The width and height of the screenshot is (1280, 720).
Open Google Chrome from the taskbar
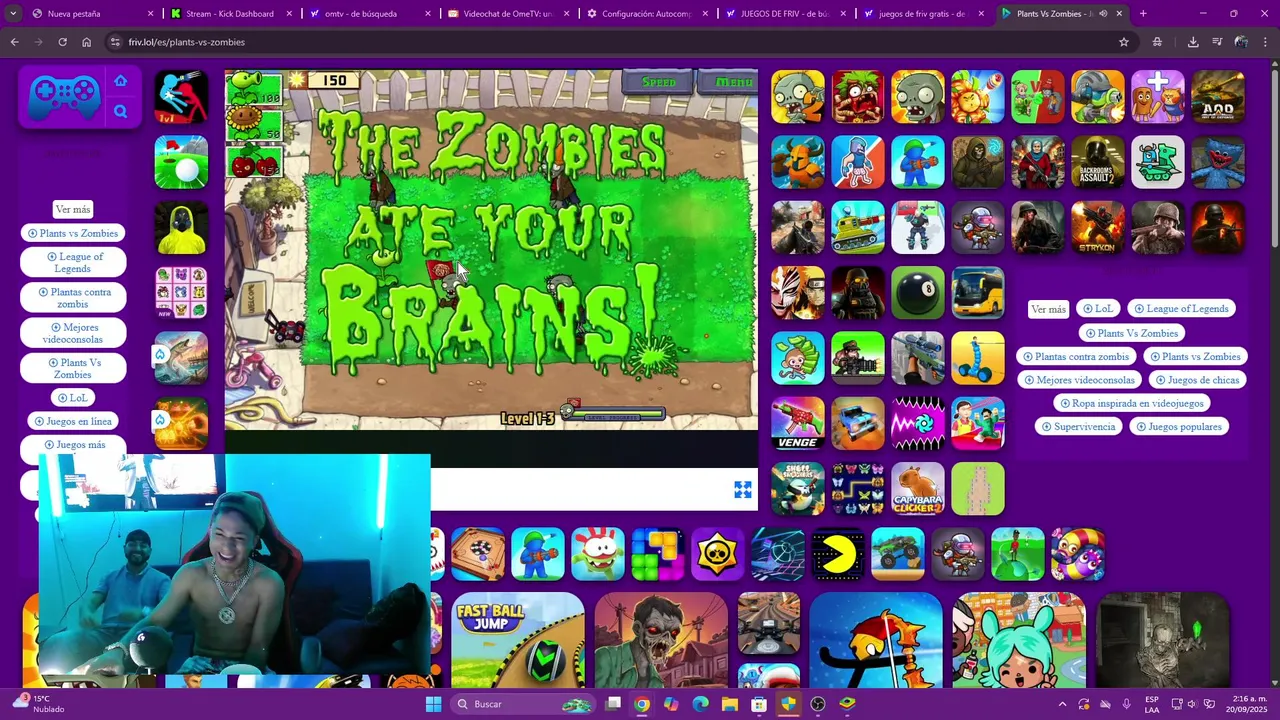point(642,704)
